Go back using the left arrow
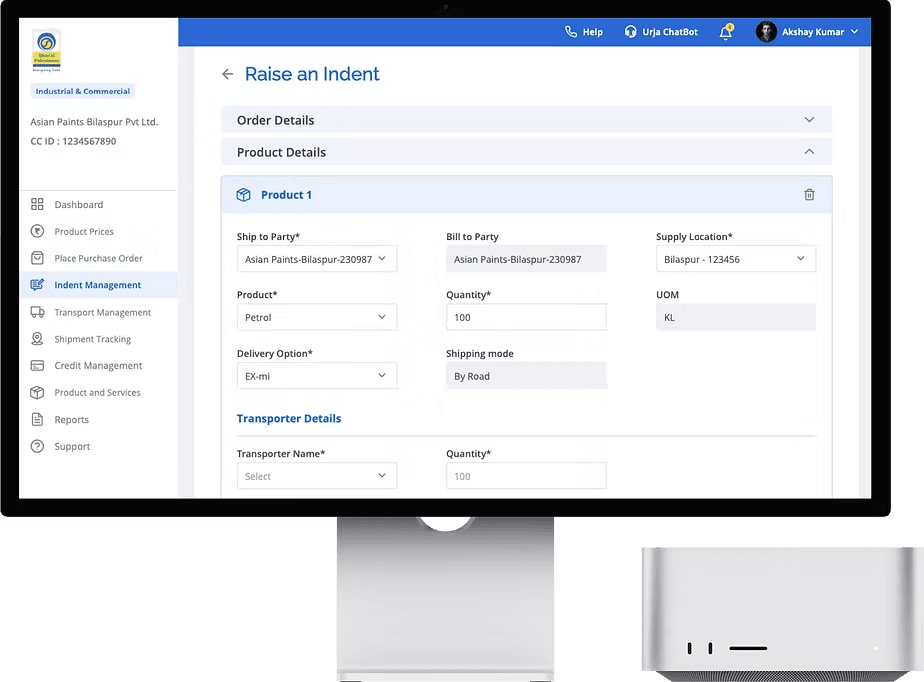 pyautogui.click(x=227, y=74)
